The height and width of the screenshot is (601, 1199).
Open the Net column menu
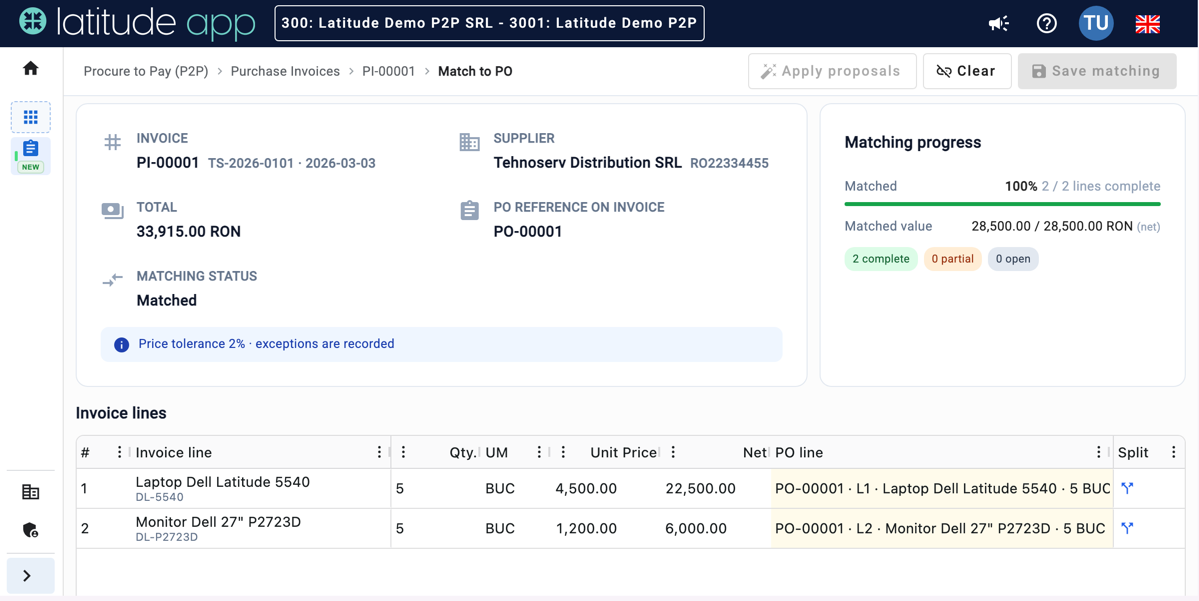click(x=673, y=453)
